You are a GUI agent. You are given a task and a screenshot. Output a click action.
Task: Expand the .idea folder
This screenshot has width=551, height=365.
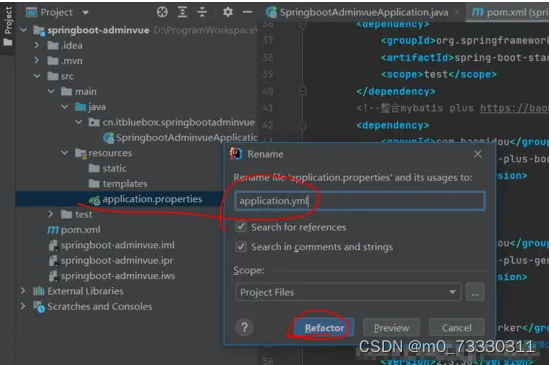[37, 45]
